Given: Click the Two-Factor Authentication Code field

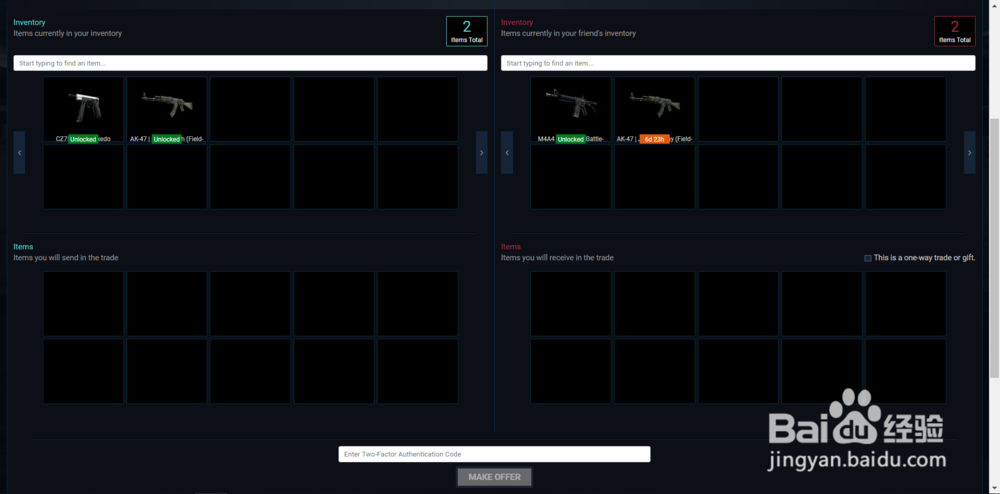Looking at the screenshot, I should [x=494, y=454].
